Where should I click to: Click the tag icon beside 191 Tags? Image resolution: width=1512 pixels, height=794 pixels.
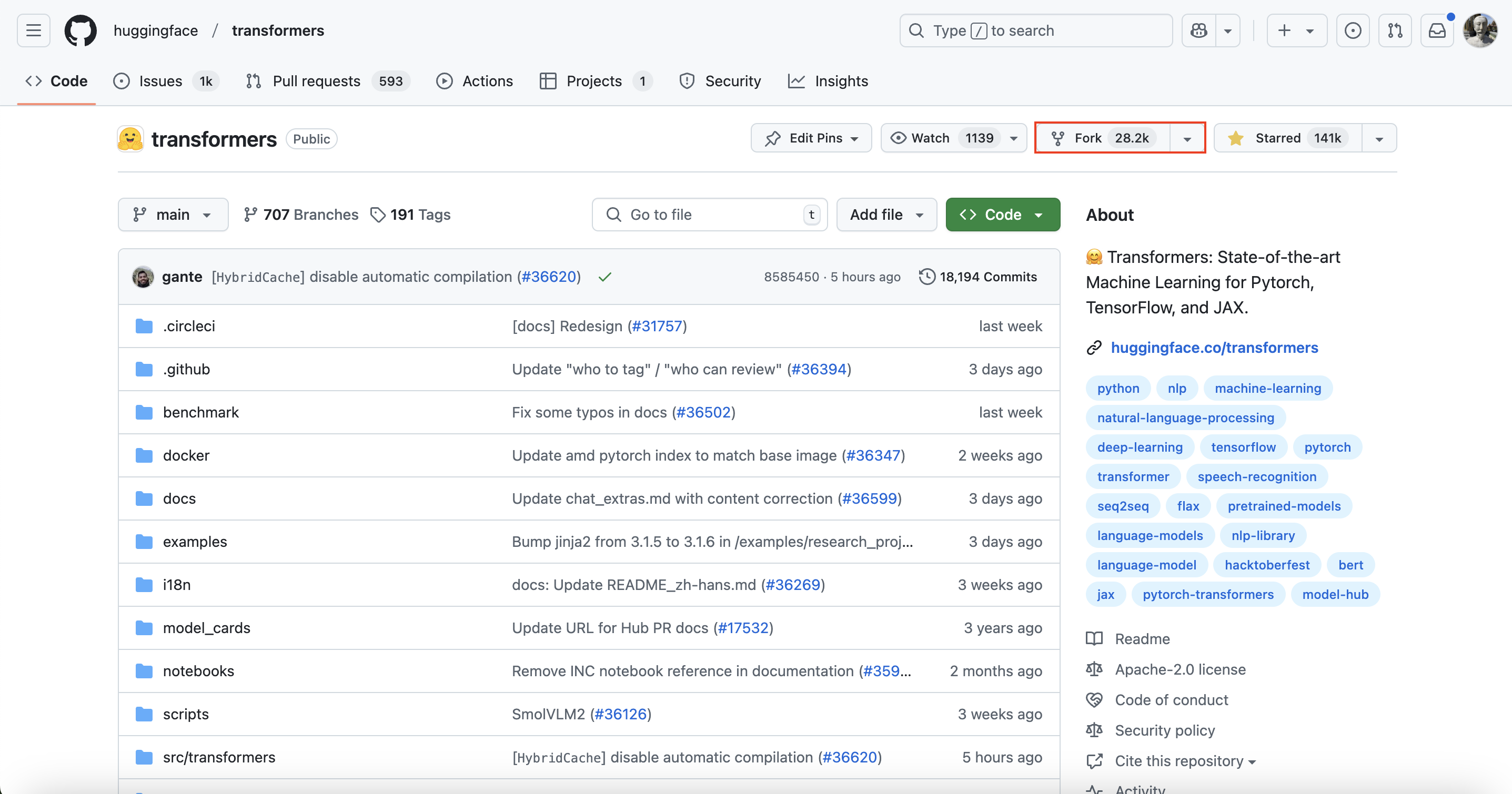pos(378,215)
